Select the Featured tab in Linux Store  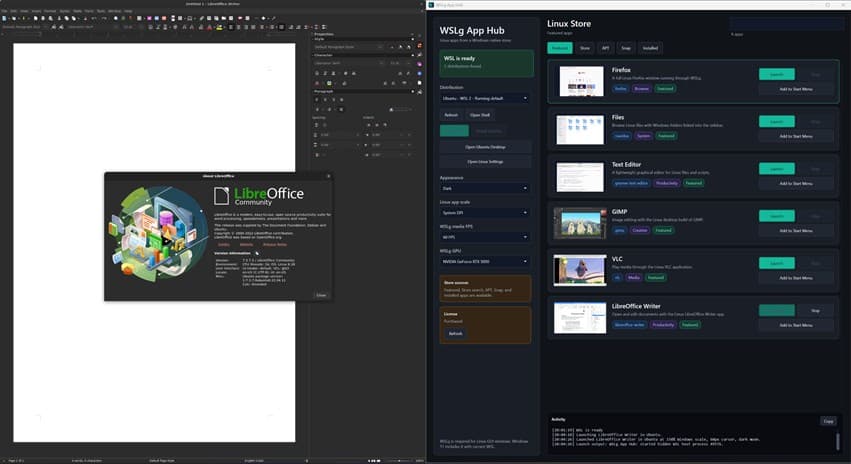(560, 48)
